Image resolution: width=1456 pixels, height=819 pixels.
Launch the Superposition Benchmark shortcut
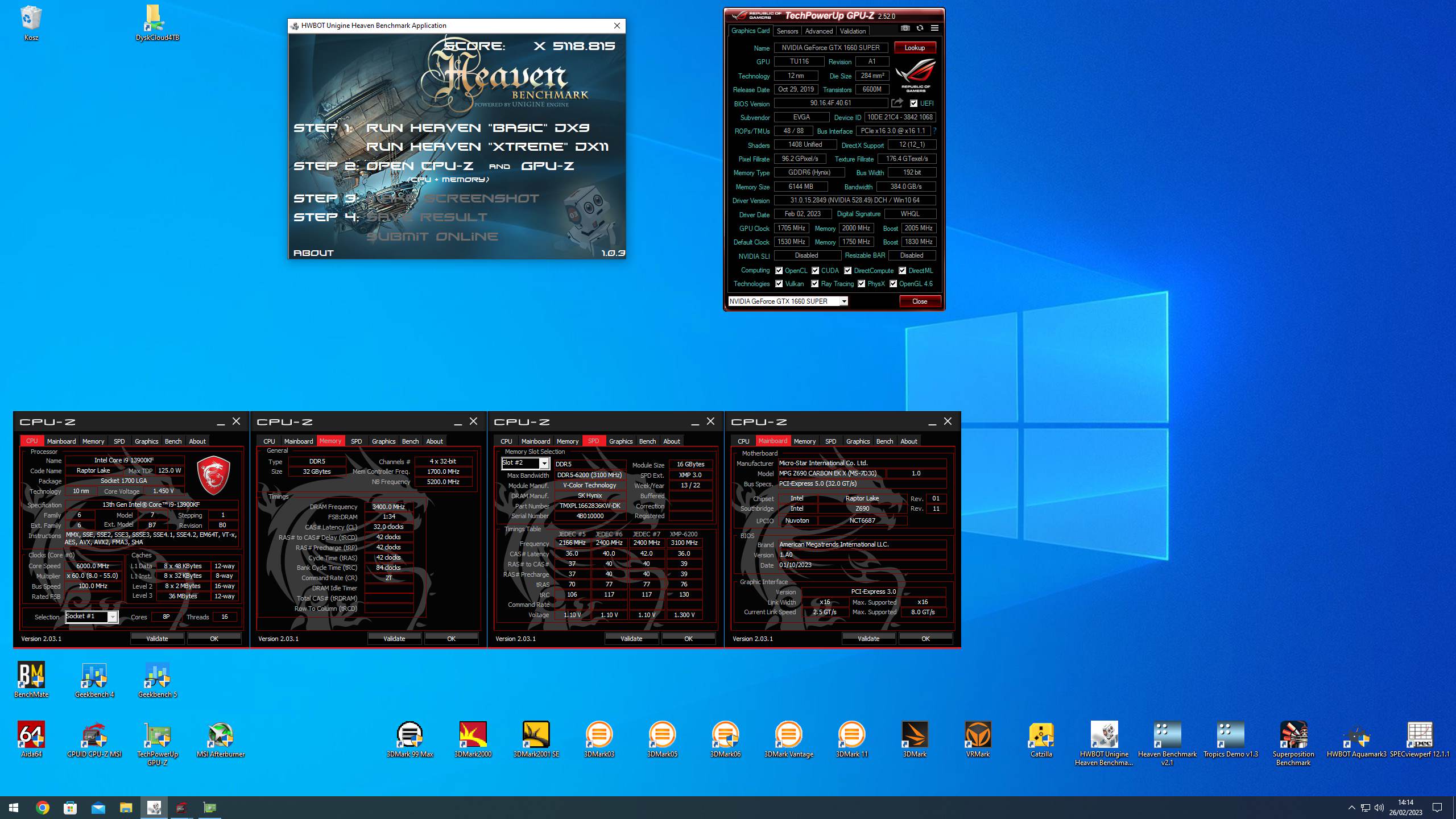point(1293,743)
